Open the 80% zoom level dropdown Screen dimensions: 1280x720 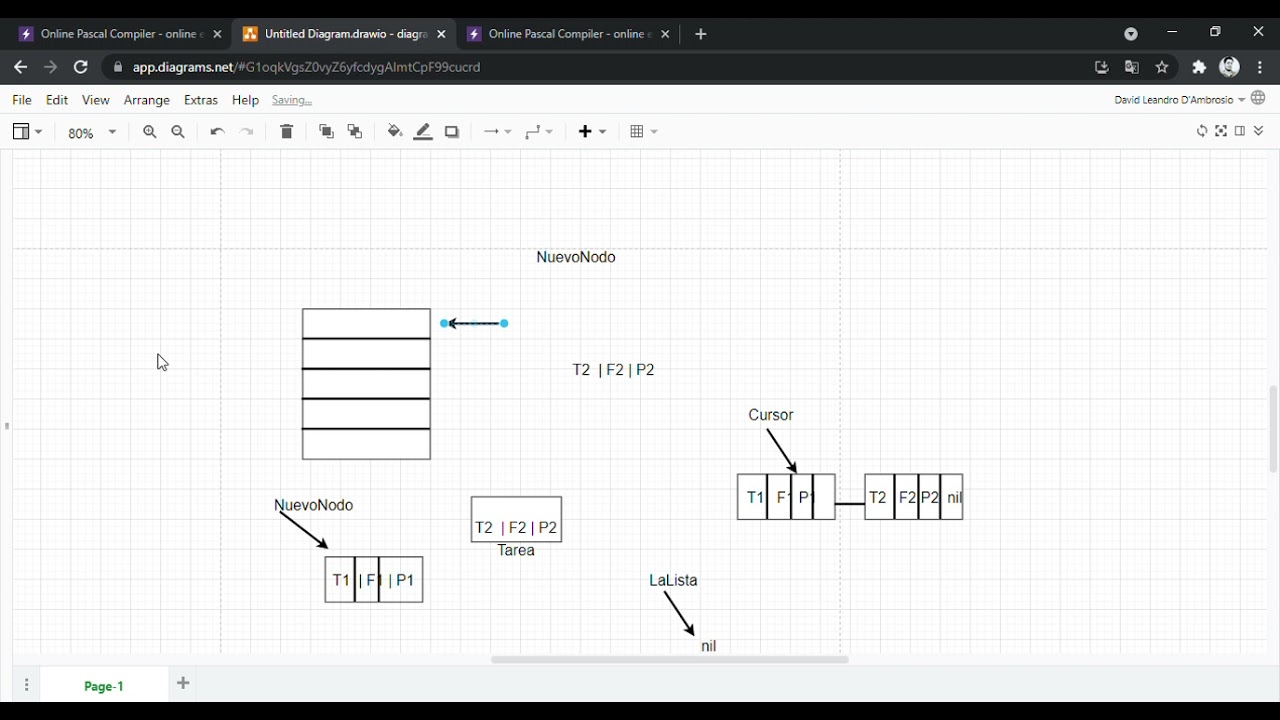pos(92,133)
